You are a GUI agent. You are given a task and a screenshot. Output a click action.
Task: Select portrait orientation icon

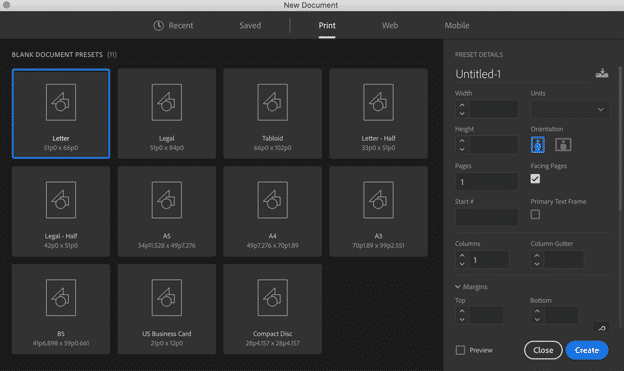click(x=538, y=144)
